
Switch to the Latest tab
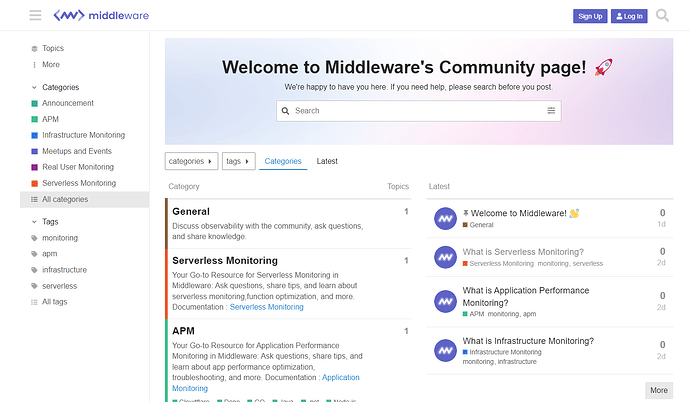click(327, 161)
